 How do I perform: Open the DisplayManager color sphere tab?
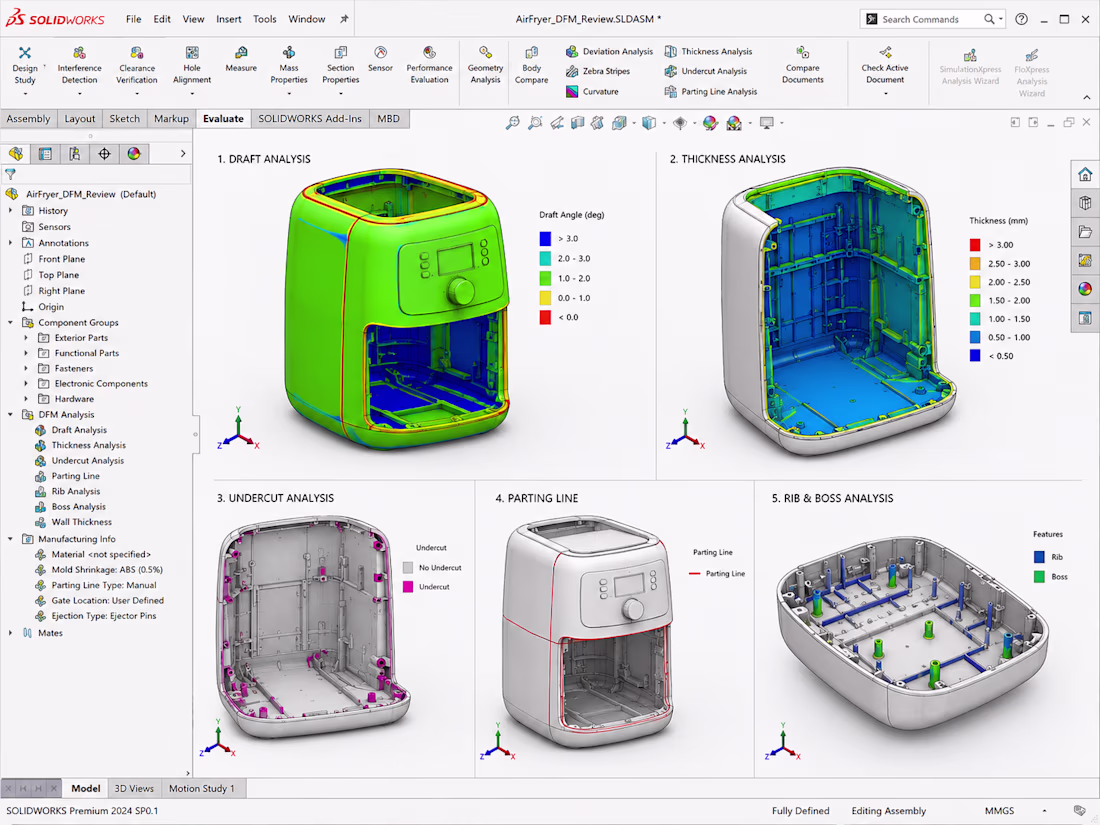pos(133,154)
